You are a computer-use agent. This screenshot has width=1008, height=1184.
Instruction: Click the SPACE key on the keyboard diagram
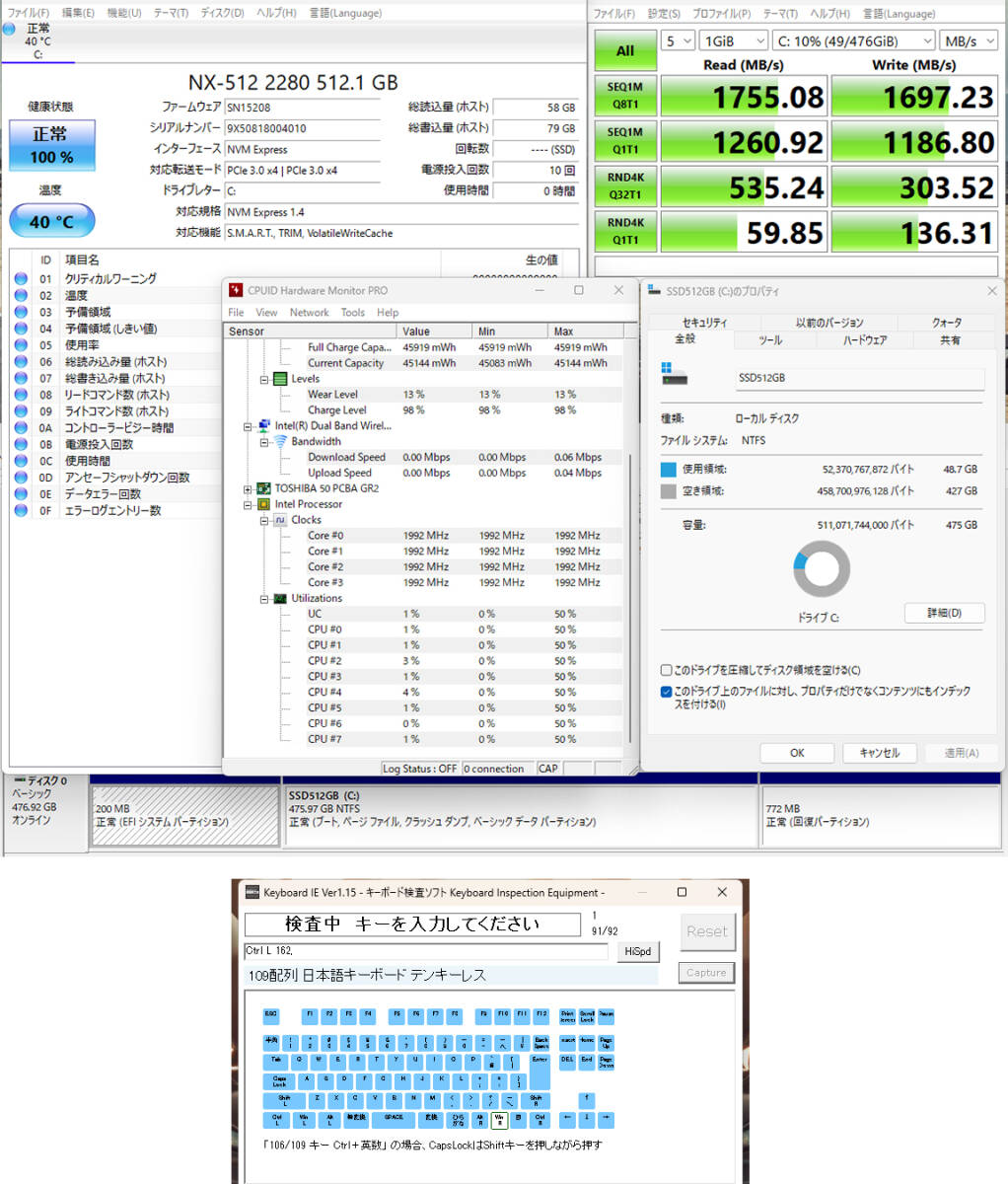pos(394,1120)
